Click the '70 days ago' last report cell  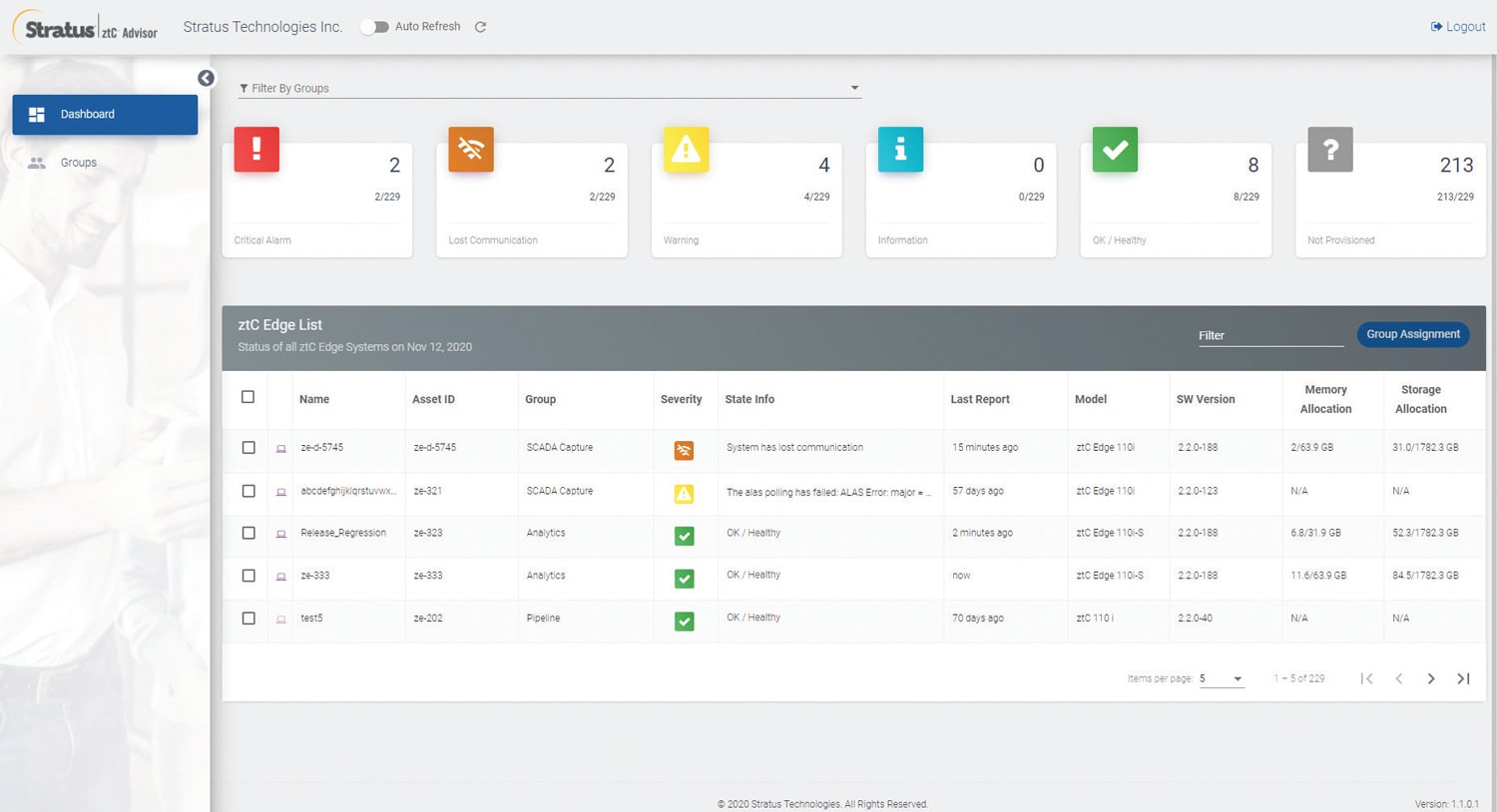pyautogui.click(x=978, y=618)
